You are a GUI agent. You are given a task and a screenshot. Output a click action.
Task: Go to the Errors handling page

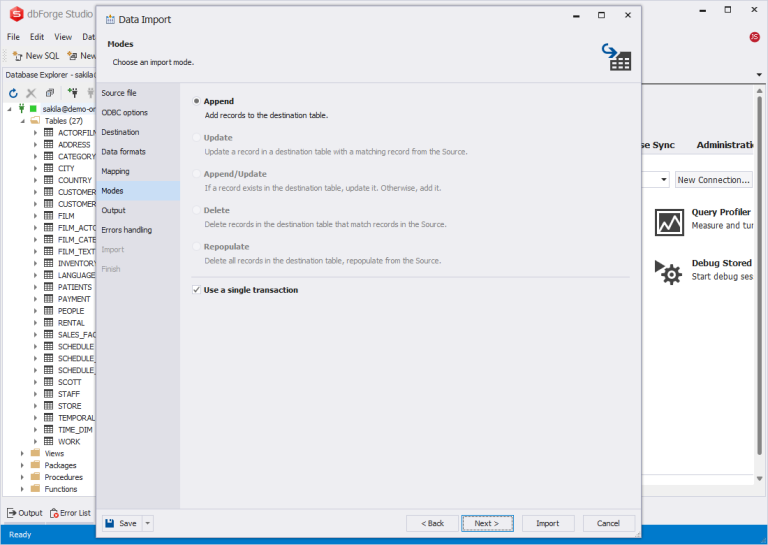point(127,230)
